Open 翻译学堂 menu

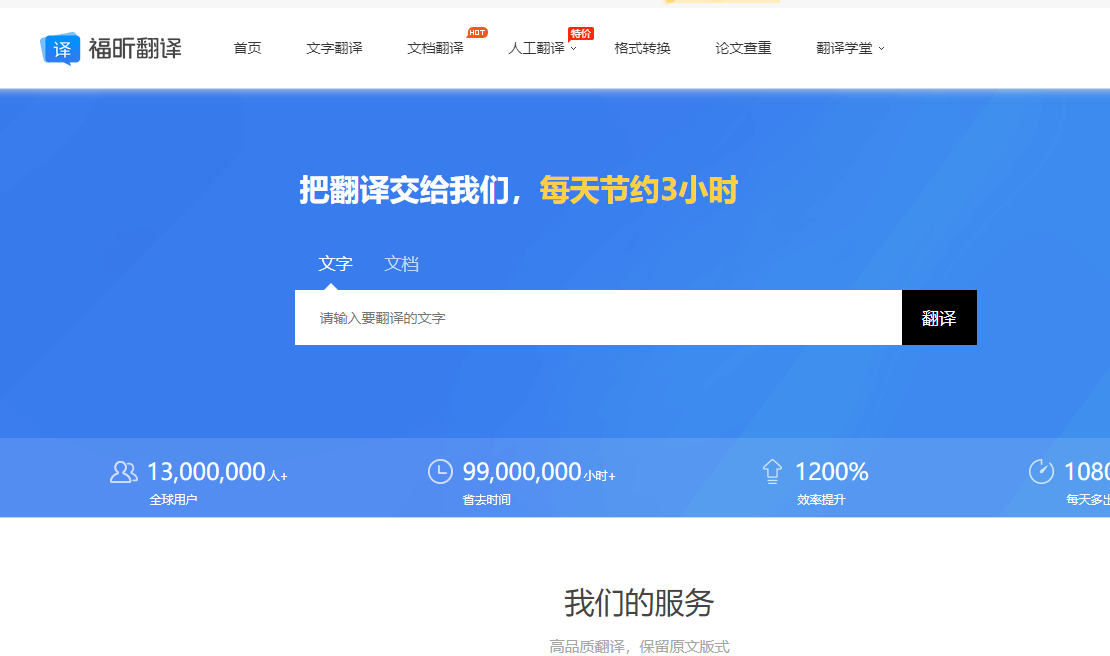coord(845,48)
